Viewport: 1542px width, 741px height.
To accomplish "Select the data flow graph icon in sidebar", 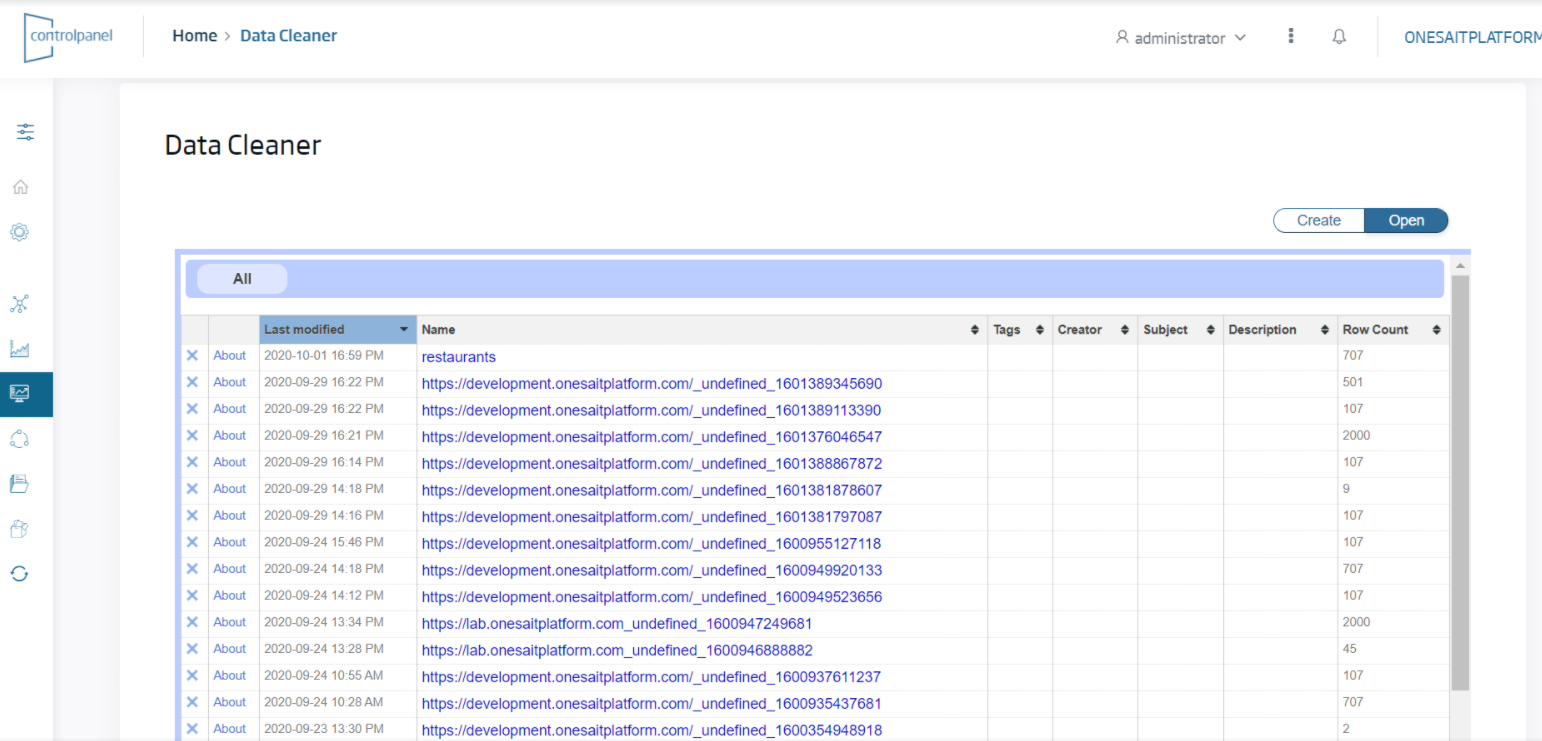I will [x=19, y=304].
